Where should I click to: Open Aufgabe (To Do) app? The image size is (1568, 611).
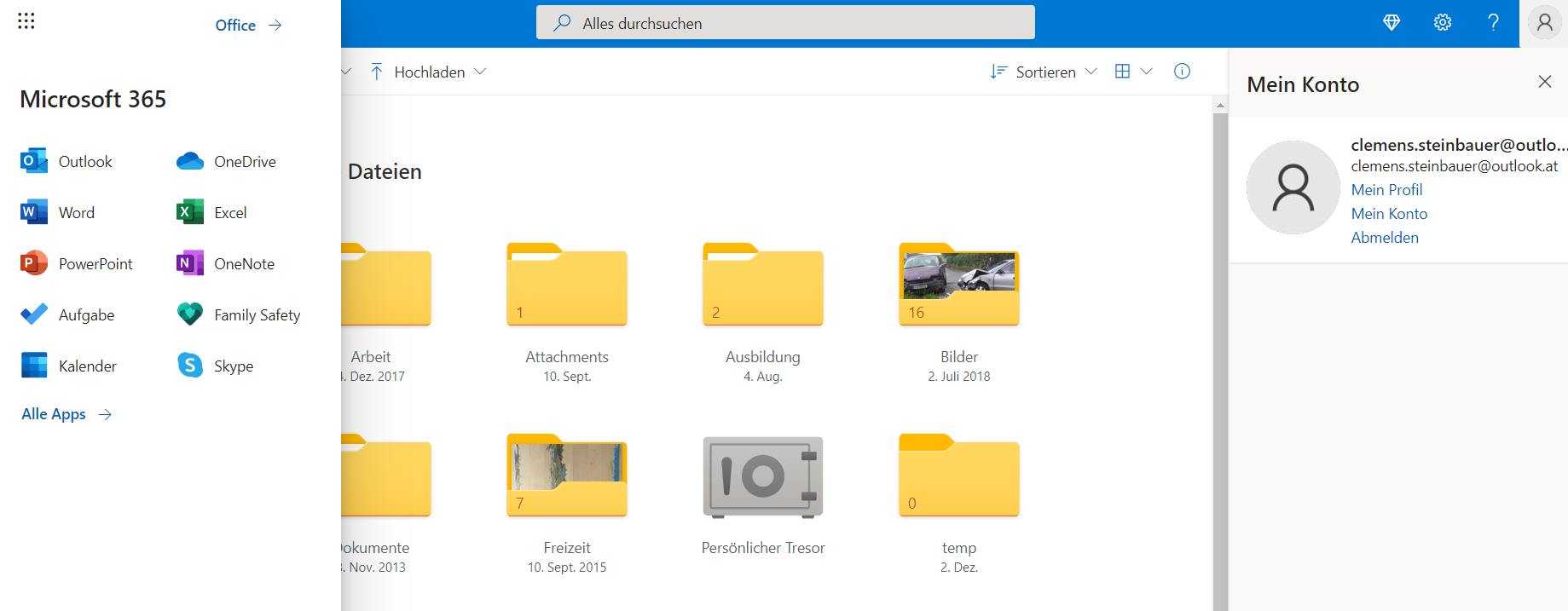point(67,314)
